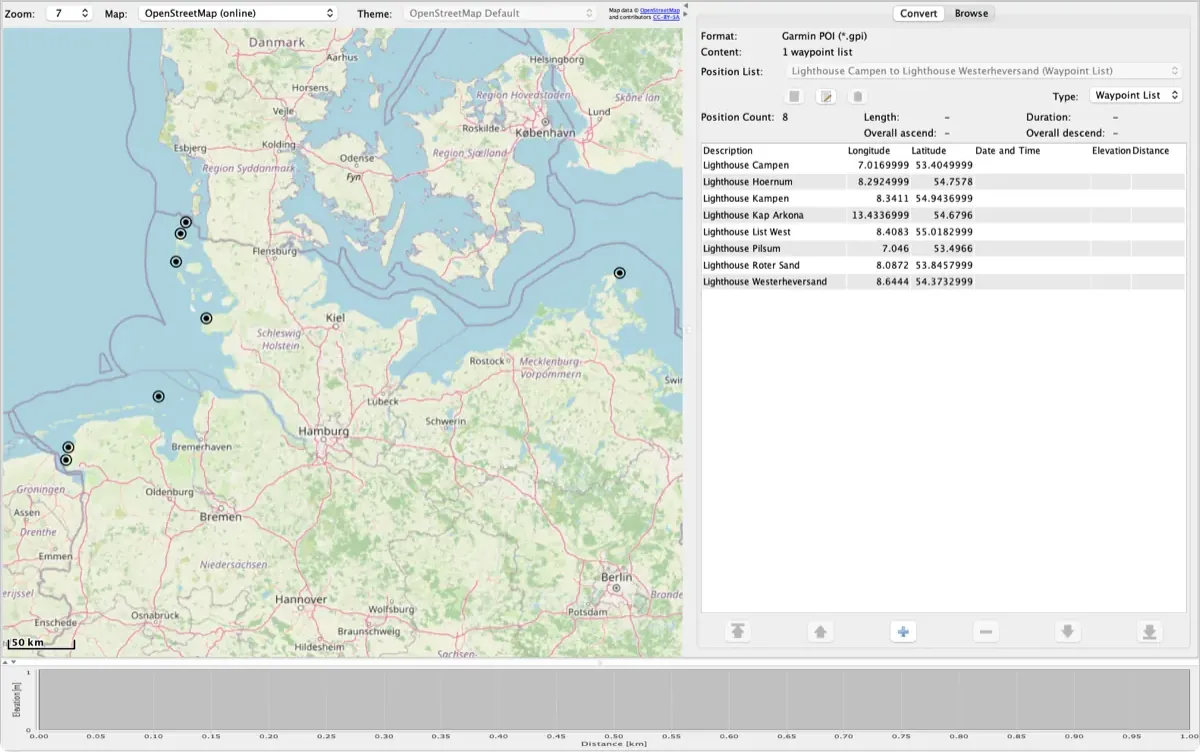The width and height of the screenshot is (1200, 752).
Task: Open the CC-BY-SA license link
Action: [x=666, y=17]
